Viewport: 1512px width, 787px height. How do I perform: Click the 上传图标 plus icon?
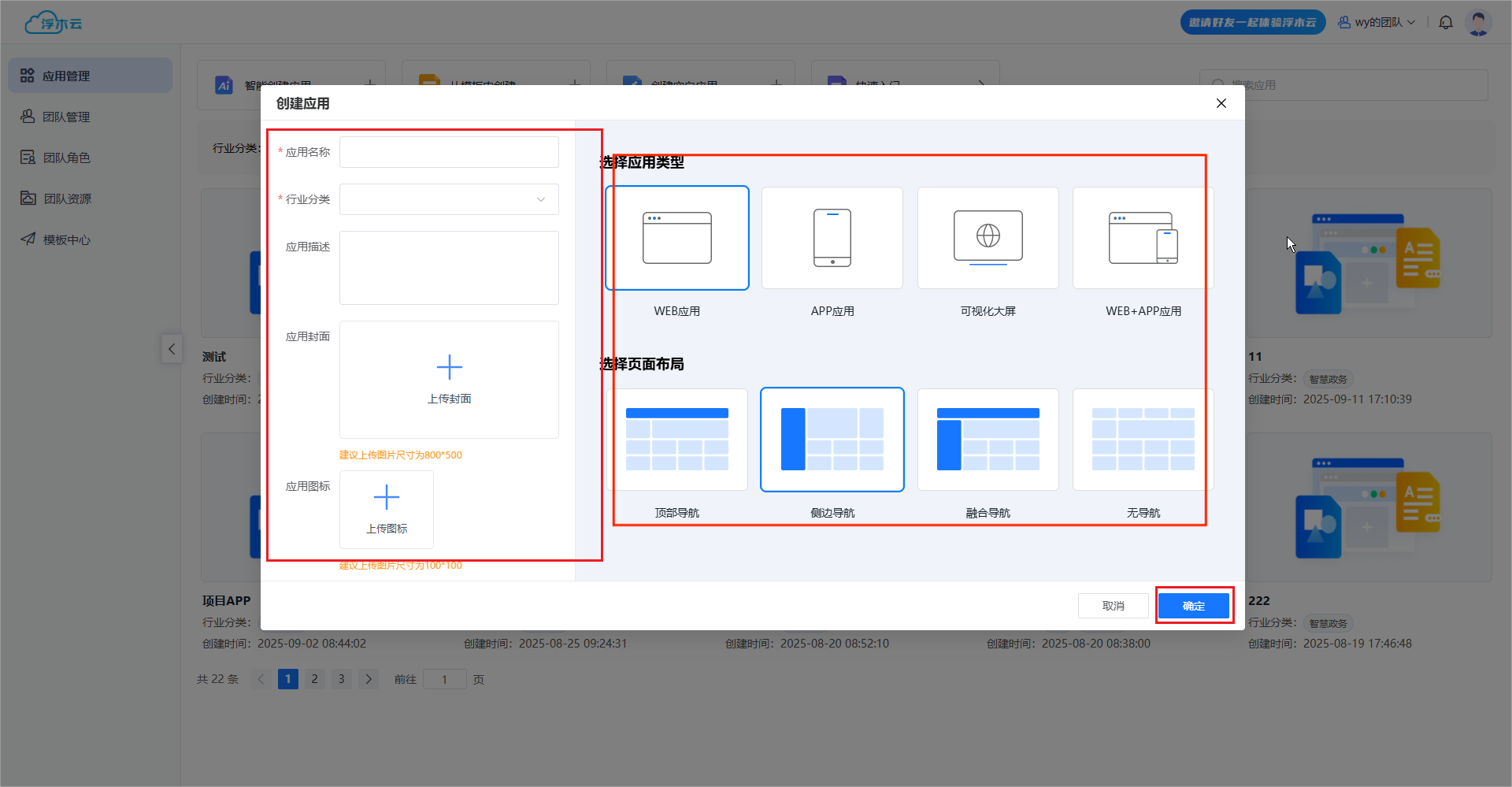pyautogui.click(x=386, y=498)
